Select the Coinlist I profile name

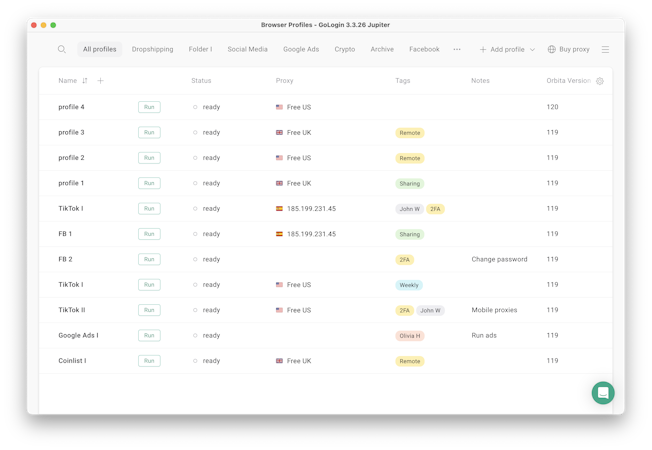[x=72, y=361]
